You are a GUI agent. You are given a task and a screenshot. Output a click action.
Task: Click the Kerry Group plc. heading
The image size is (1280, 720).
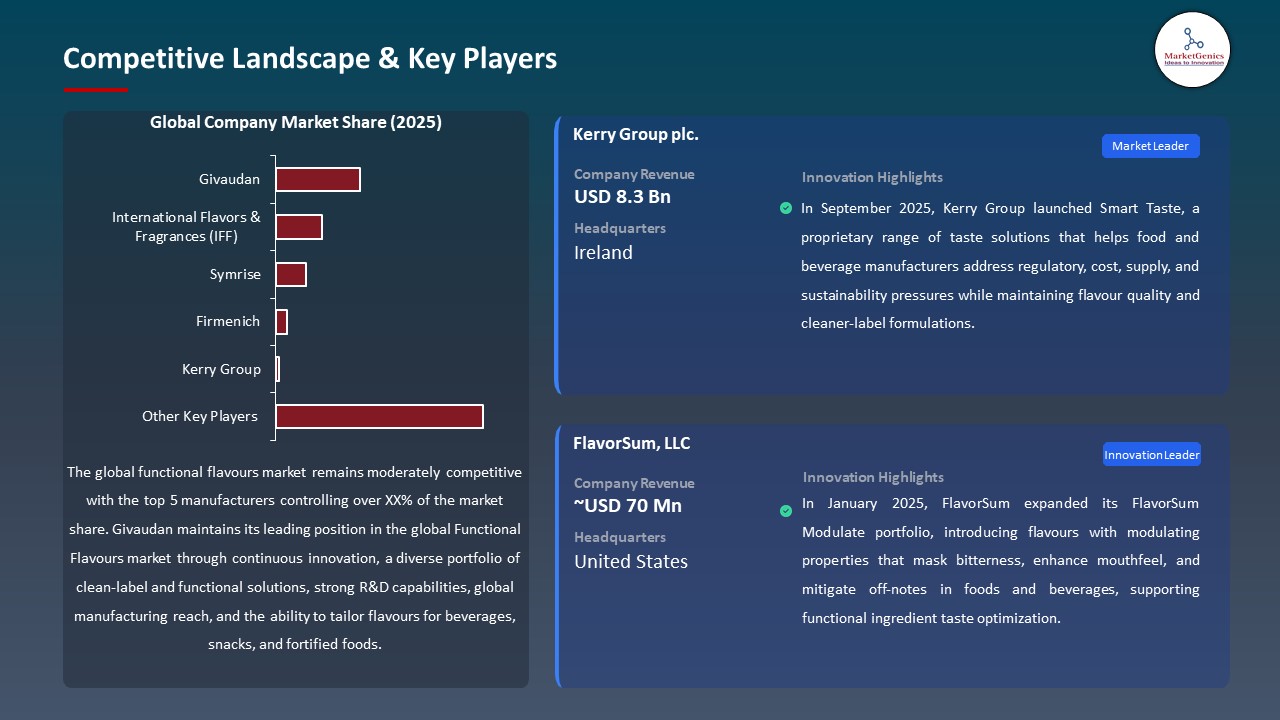click(635, 134)
